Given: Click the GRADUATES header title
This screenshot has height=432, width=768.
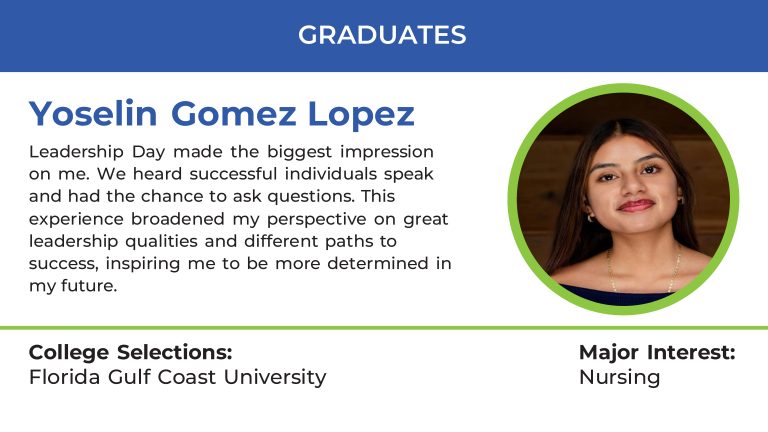Looking at the screenshot, I should pos(382,35).
